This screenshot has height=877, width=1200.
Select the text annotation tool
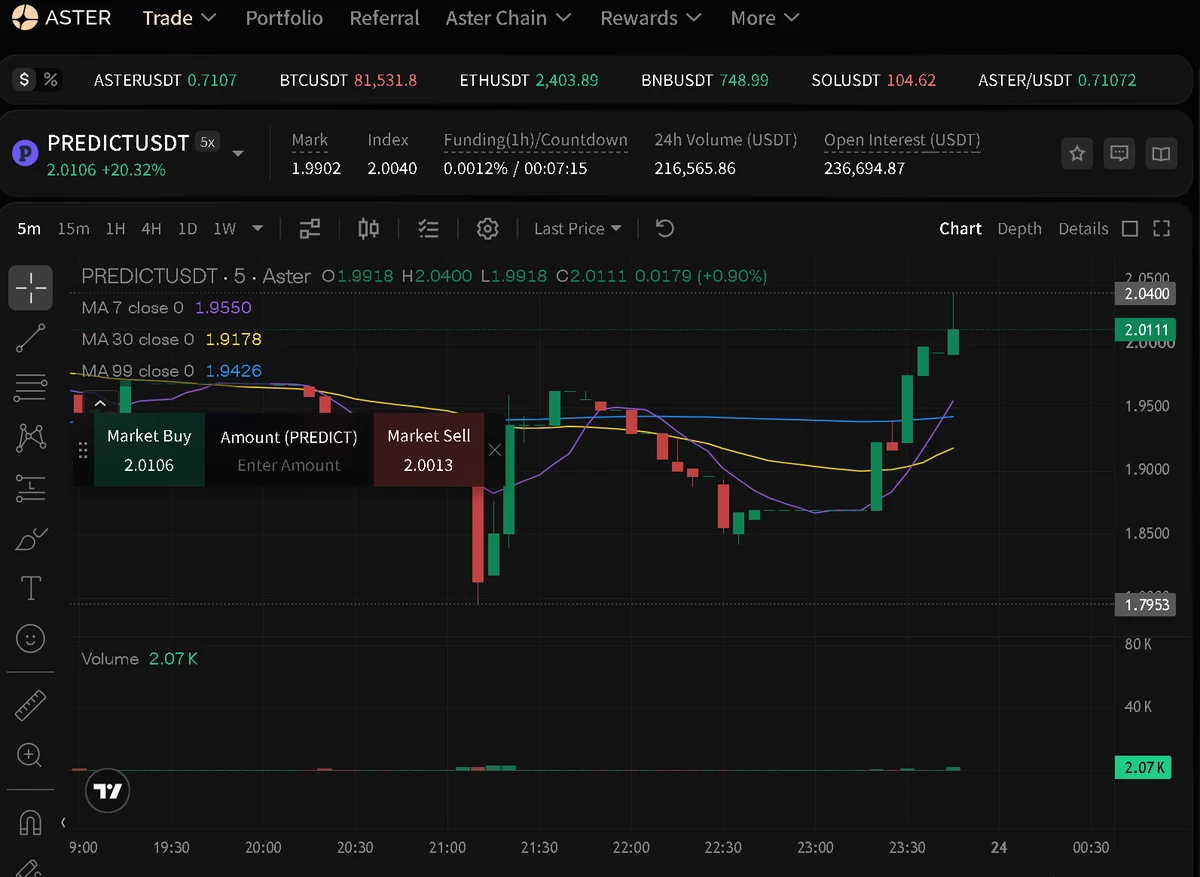coord(31,588)
